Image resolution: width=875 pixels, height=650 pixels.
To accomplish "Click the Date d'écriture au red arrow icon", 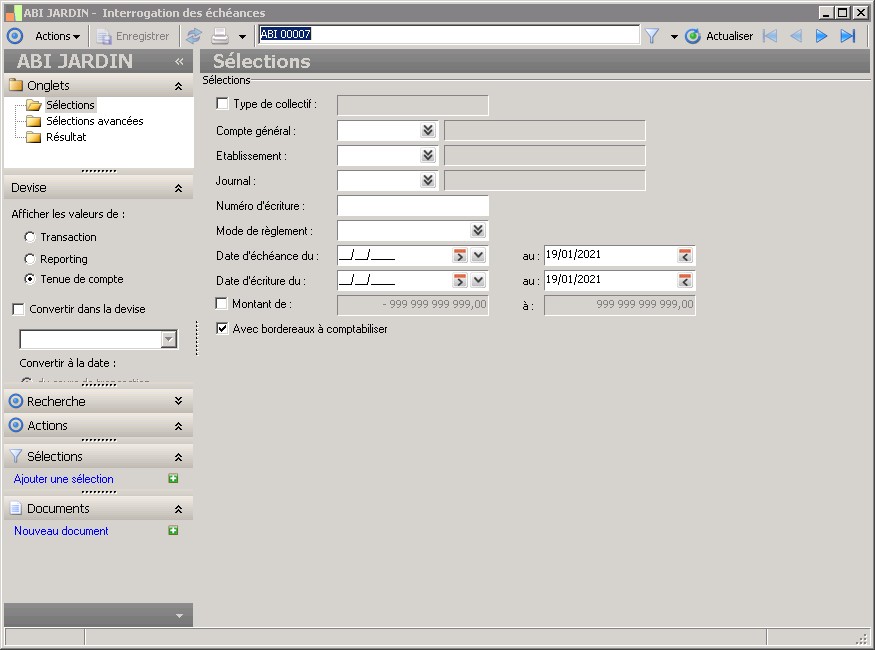I will pos(685,280).
